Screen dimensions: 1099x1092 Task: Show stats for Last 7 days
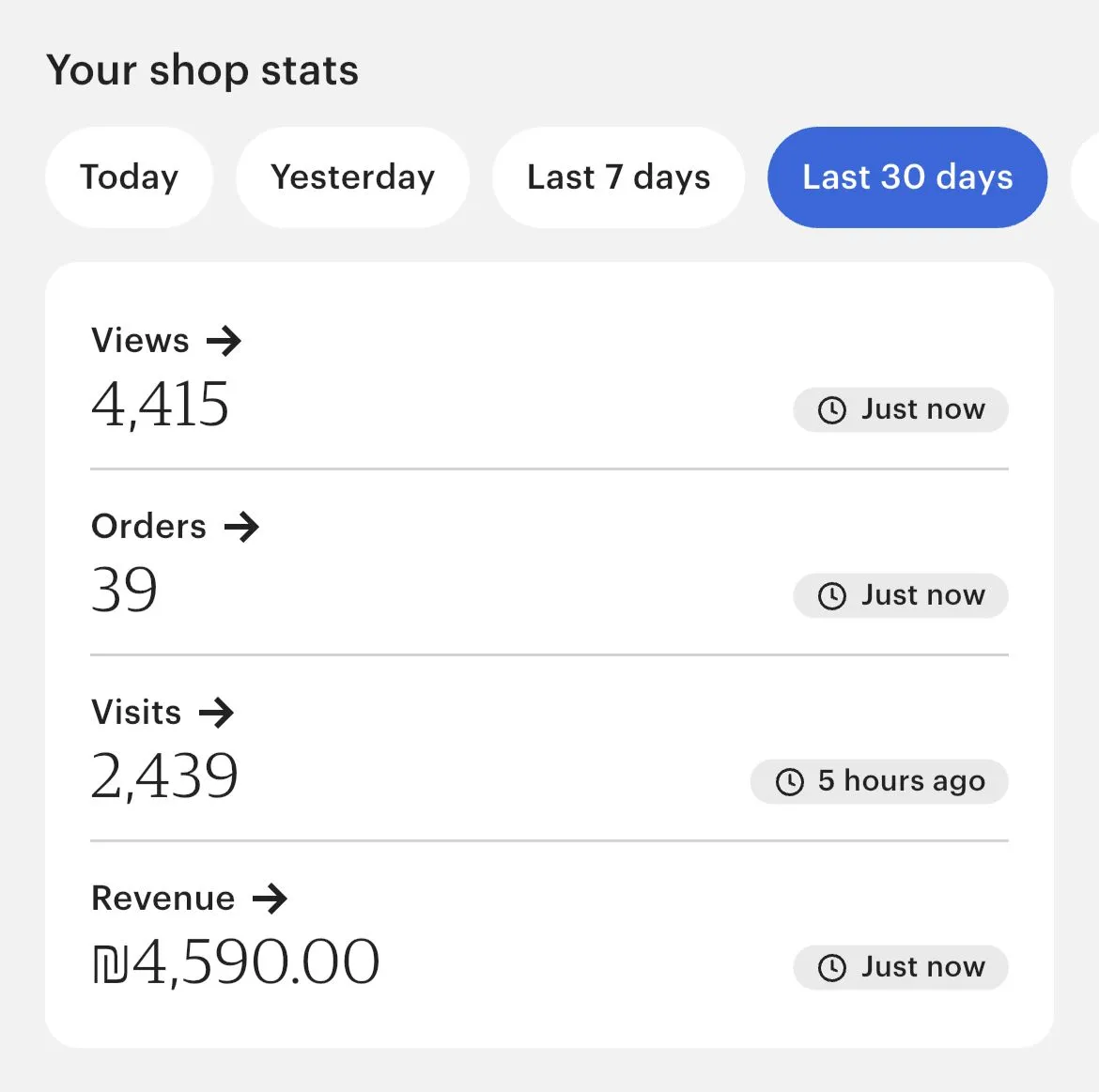(618, 177)
